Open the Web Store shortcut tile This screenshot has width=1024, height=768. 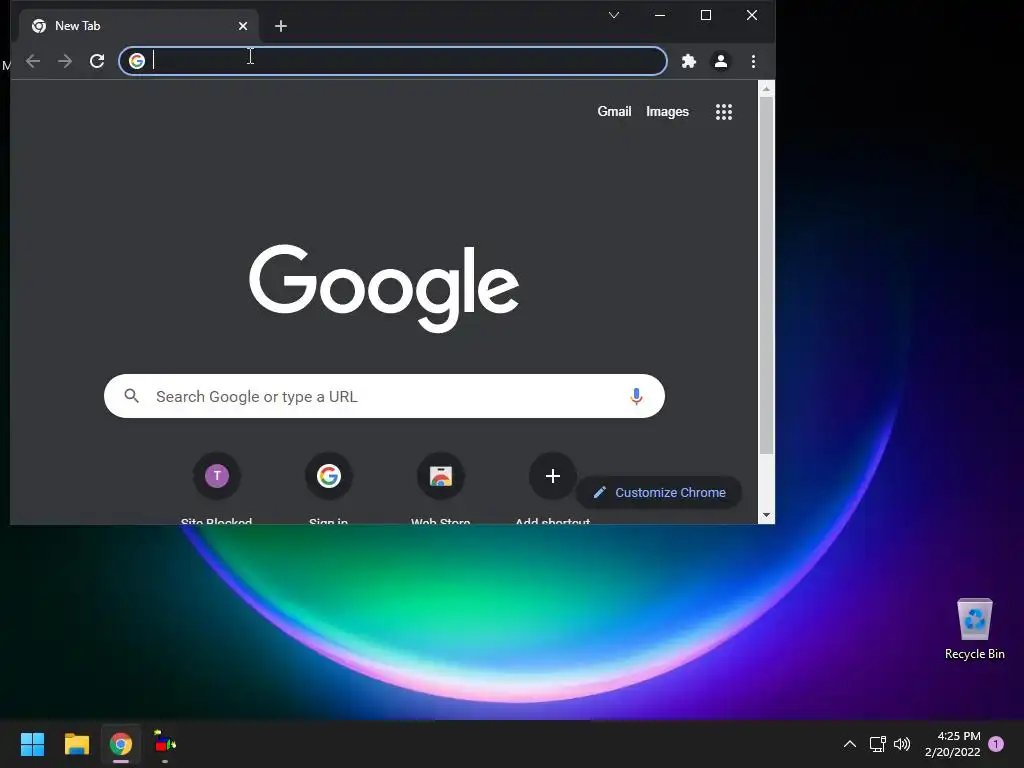point(441,488)
